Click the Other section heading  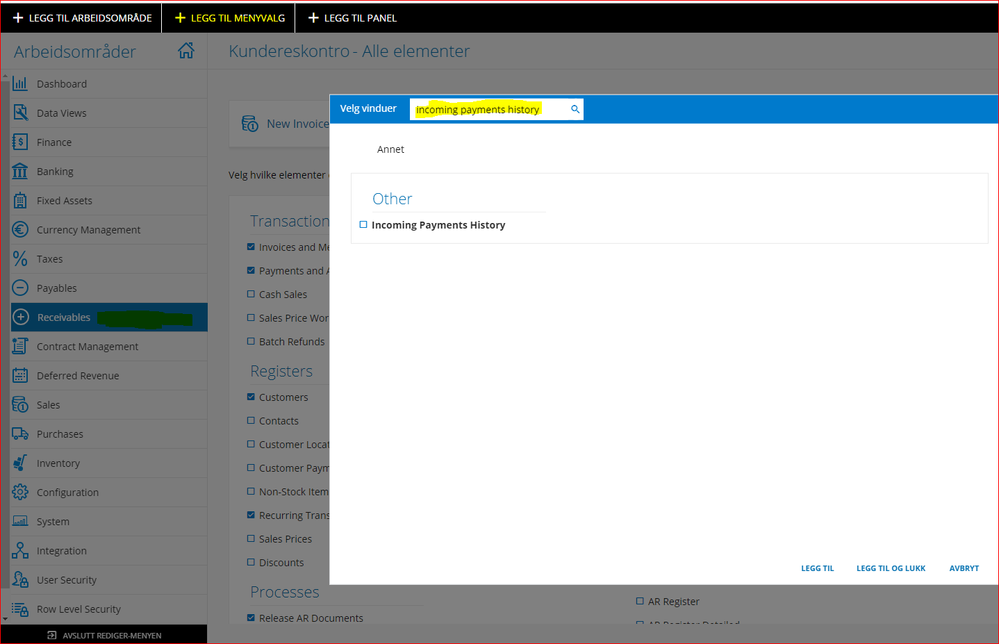[x=392, y=199]
